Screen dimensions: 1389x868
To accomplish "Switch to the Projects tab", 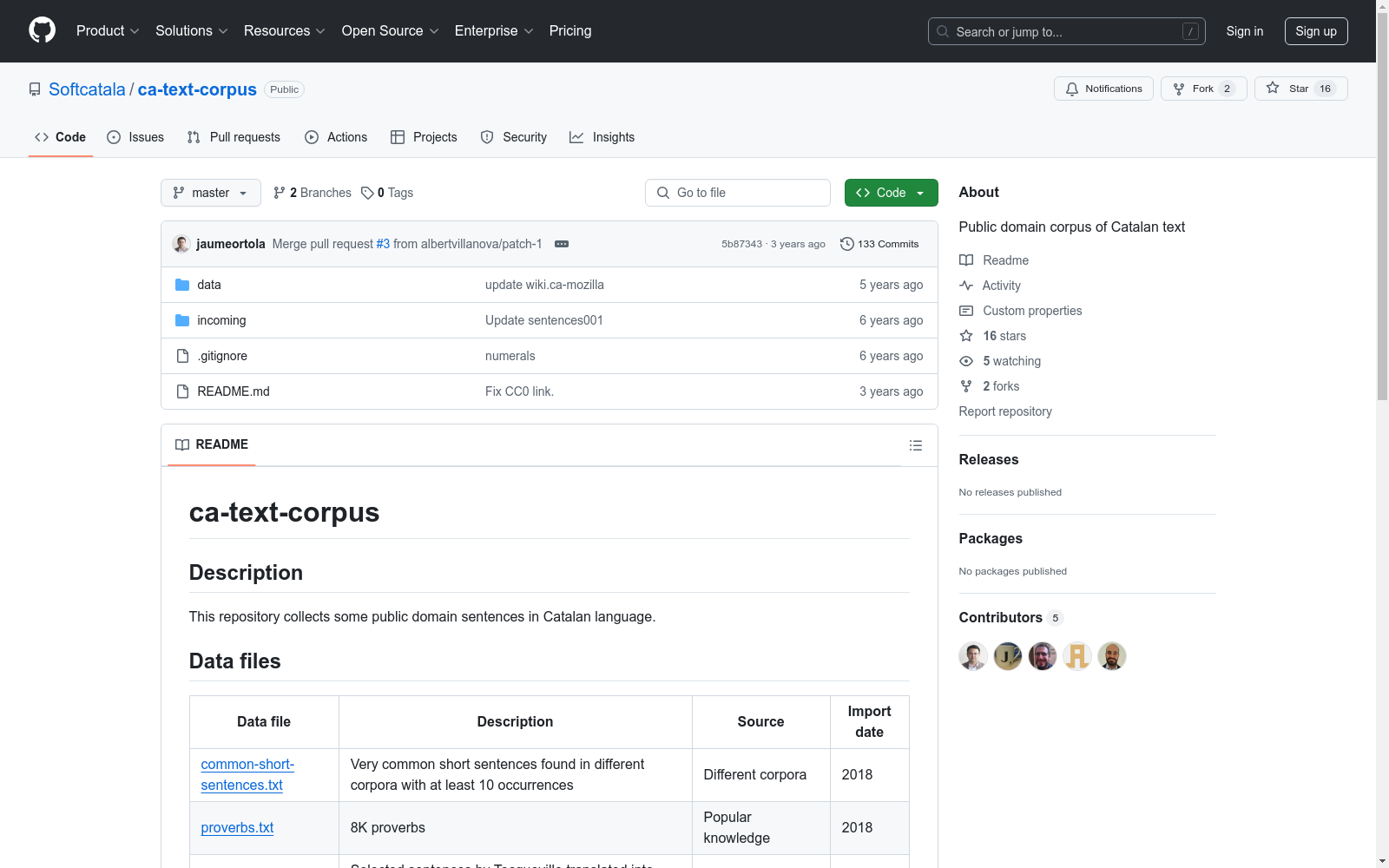I will point(424,137).
